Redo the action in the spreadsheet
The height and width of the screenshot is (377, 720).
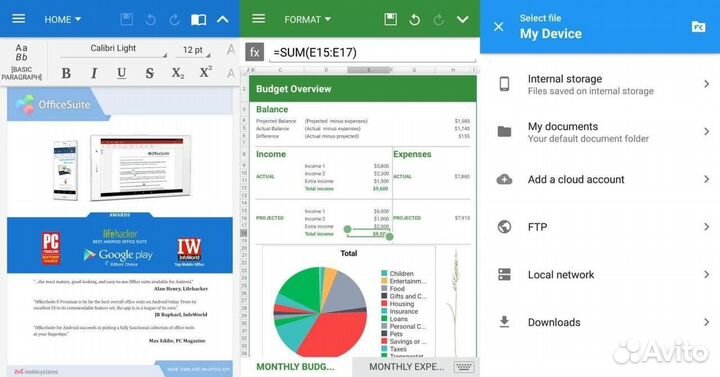439,19
